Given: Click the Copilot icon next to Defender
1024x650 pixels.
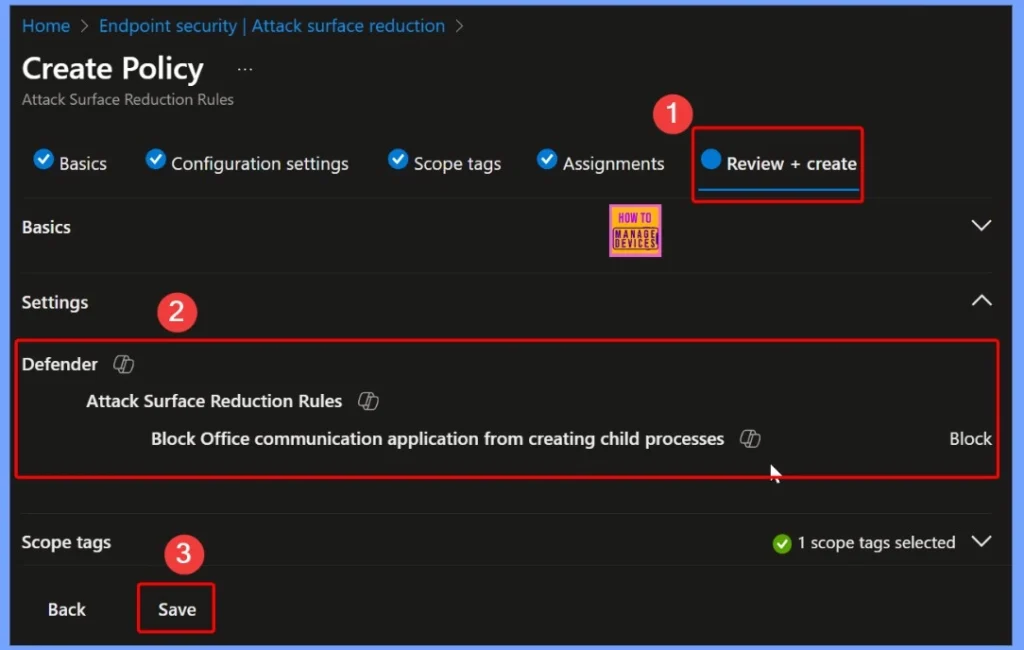Looking at the screenshot, I should pos(124,365).
